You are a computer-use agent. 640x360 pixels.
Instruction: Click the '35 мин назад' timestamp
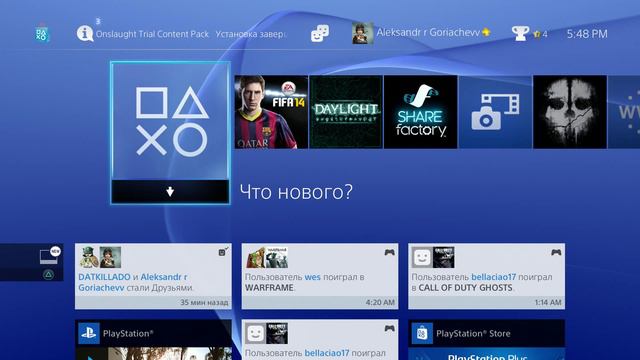(204, 302)
